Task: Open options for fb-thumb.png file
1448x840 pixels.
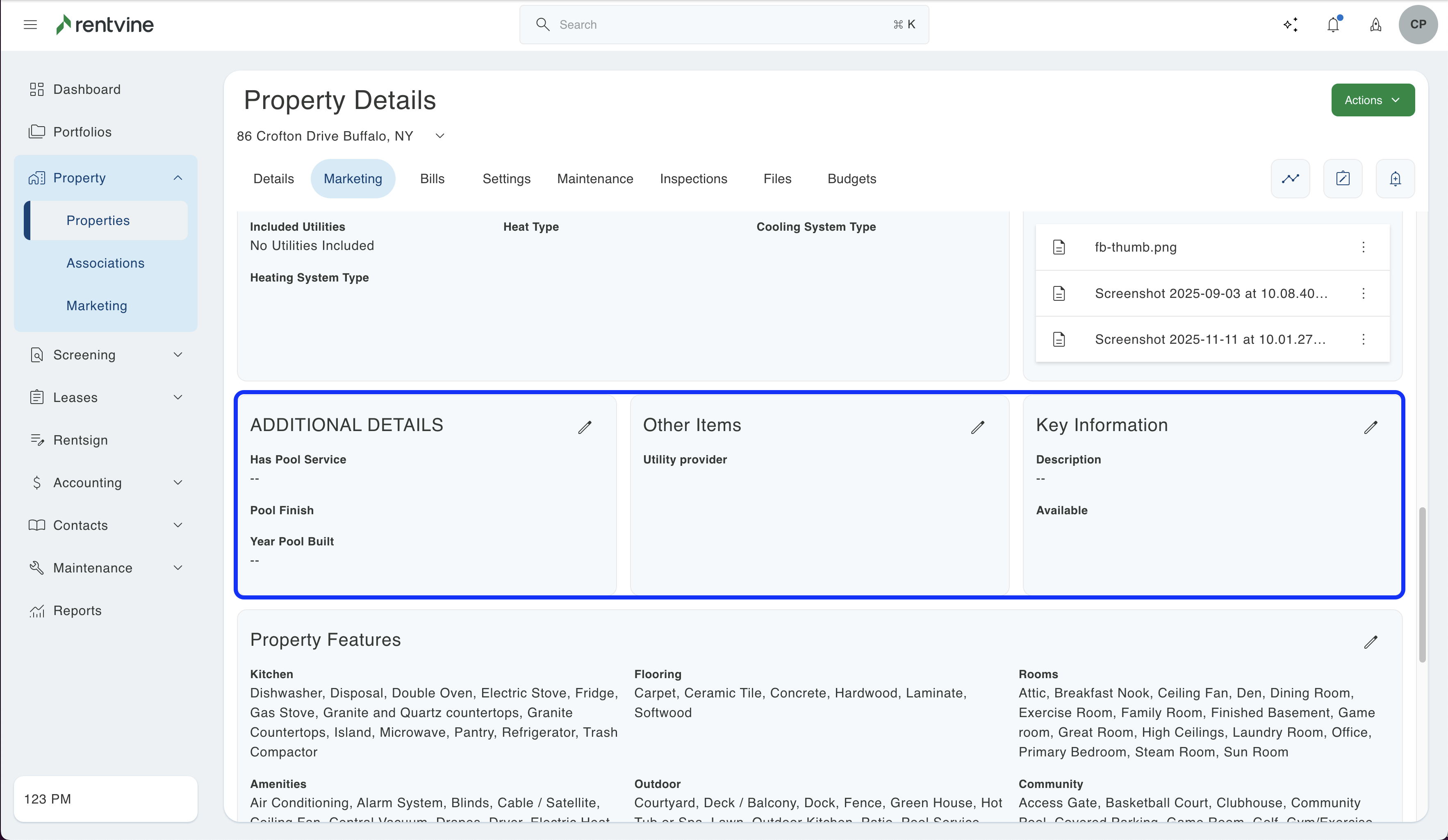Action: [1364, 247]
